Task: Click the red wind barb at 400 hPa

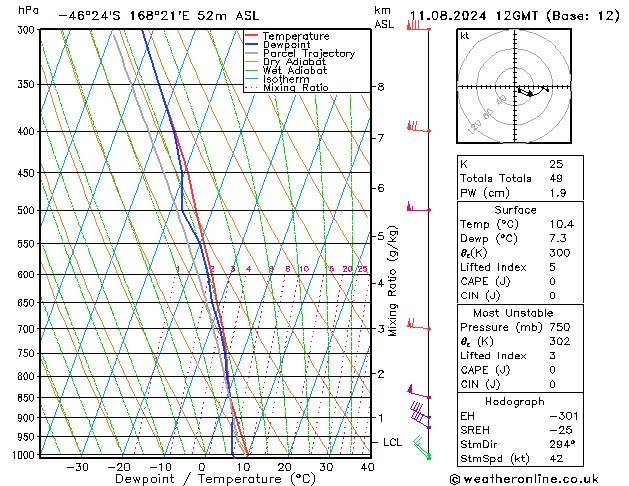Action: click(x=419, y=126)
